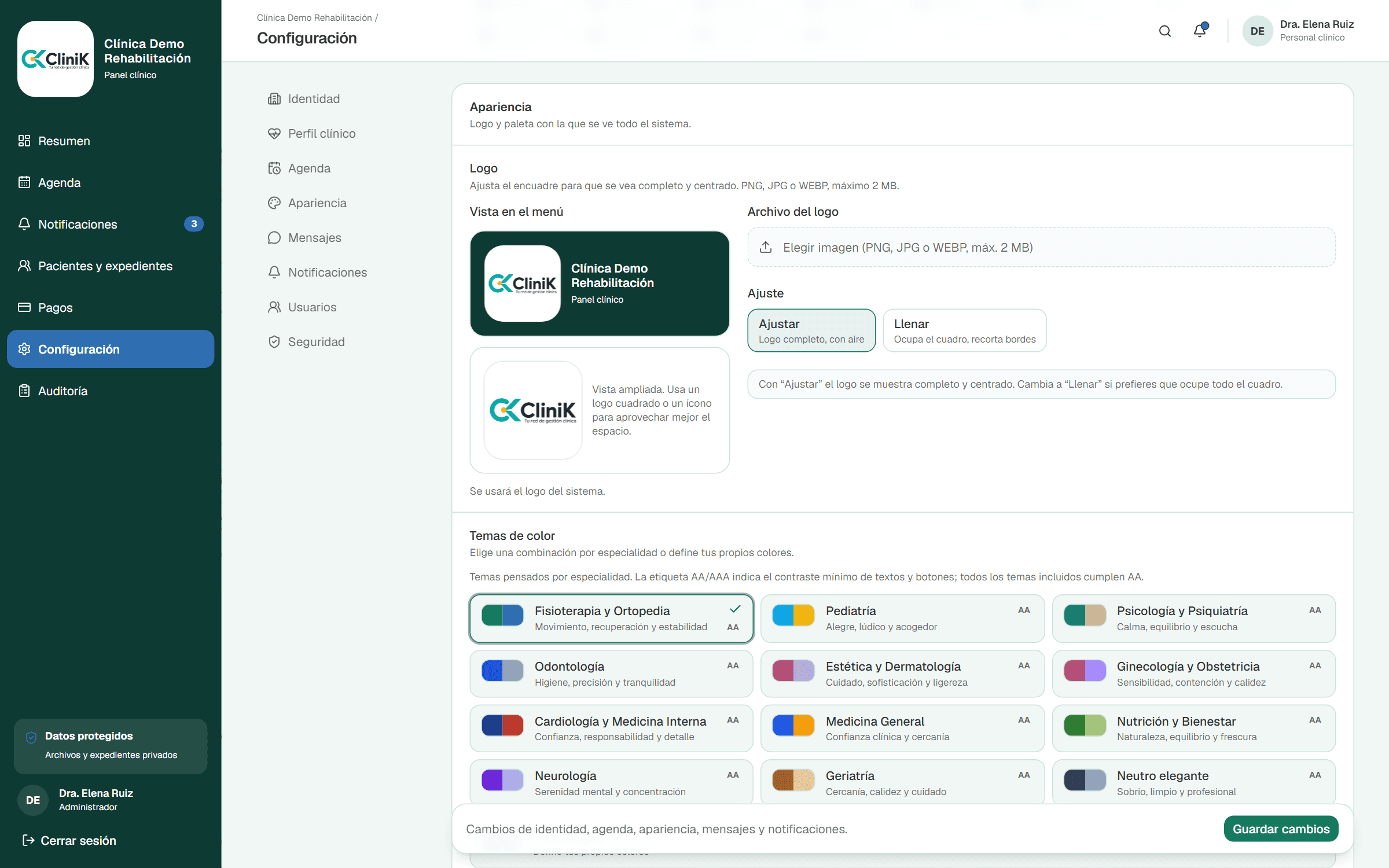Click the Seguridad shield icon
This screenshot has width=1389, height=868.
274,342
